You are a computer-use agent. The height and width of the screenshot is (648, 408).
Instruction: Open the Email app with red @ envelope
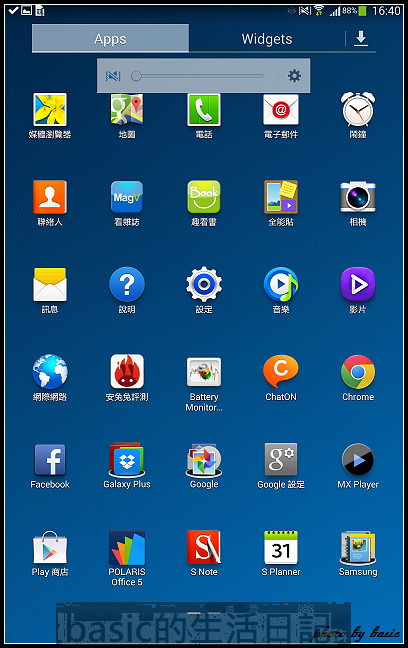point(281,110)
